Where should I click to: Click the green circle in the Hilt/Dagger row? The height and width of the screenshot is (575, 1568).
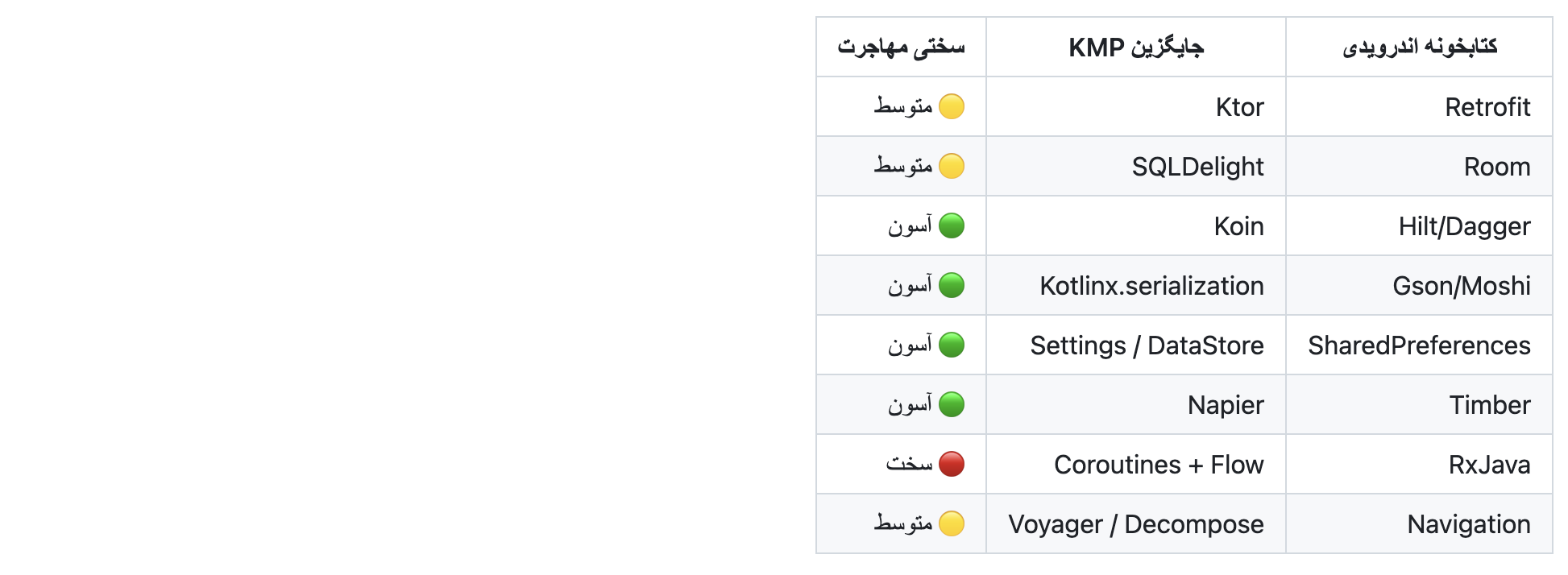[x=952, y=225]
